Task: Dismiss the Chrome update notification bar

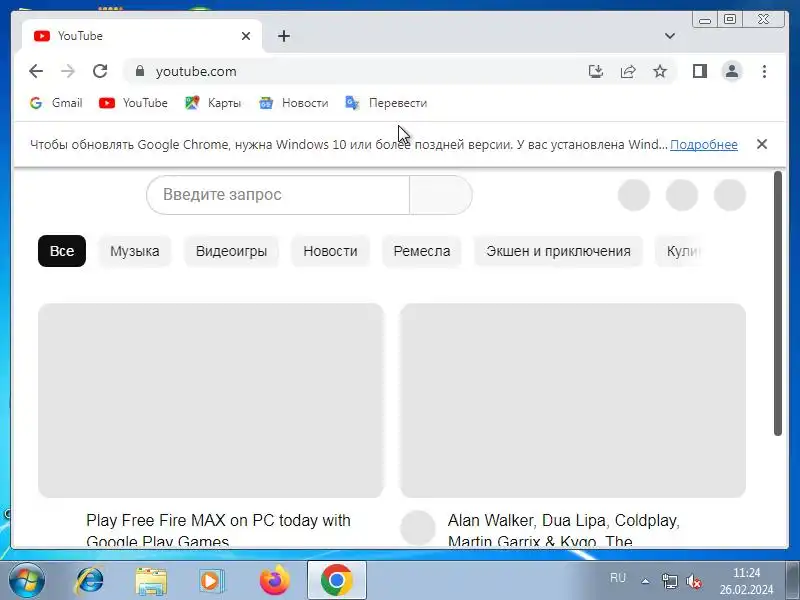Action: point(762,144)
